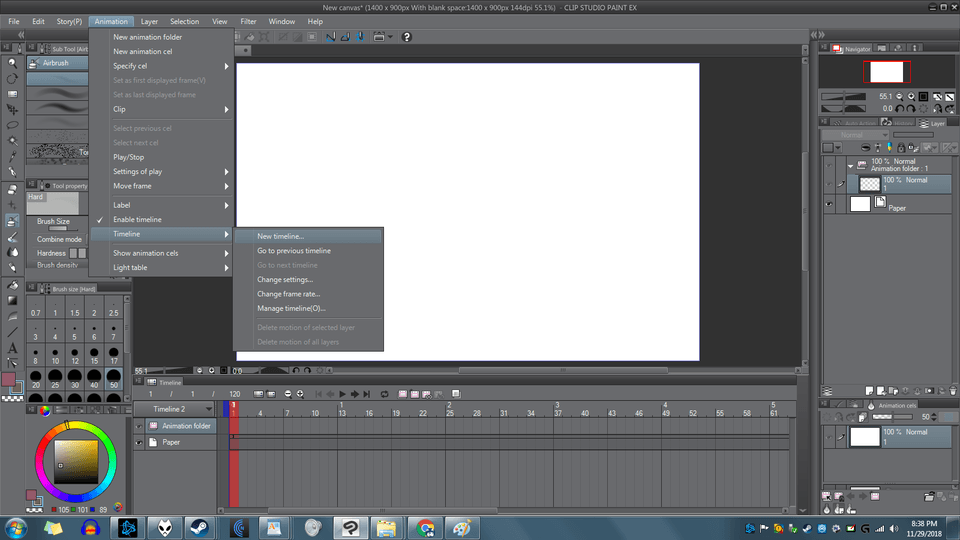Click the timeline play button
The image size is (960, 540).
(342, 394)
